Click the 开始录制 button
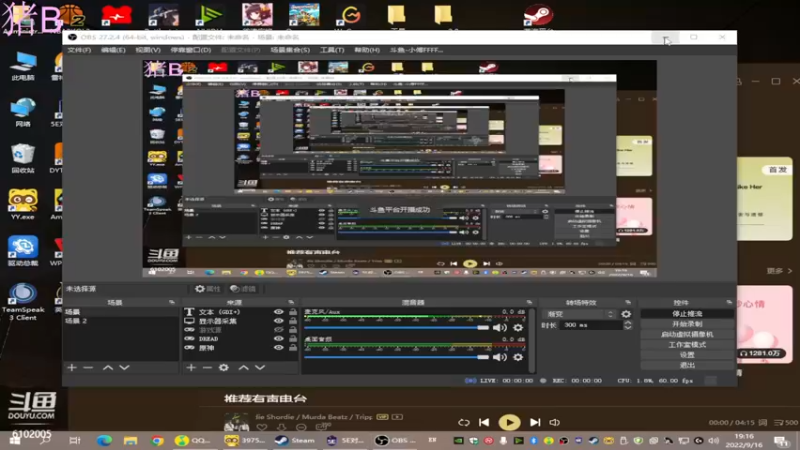800x450 pixels. point(687,324)
